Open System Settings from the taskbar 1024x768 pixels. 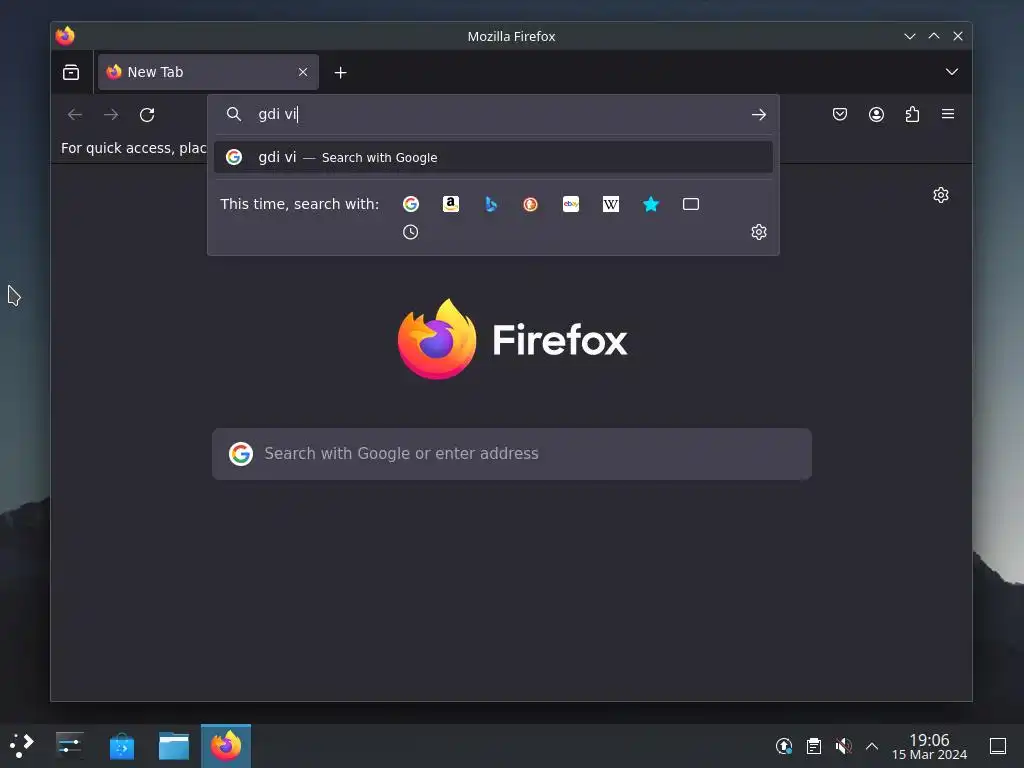(69, 746)
